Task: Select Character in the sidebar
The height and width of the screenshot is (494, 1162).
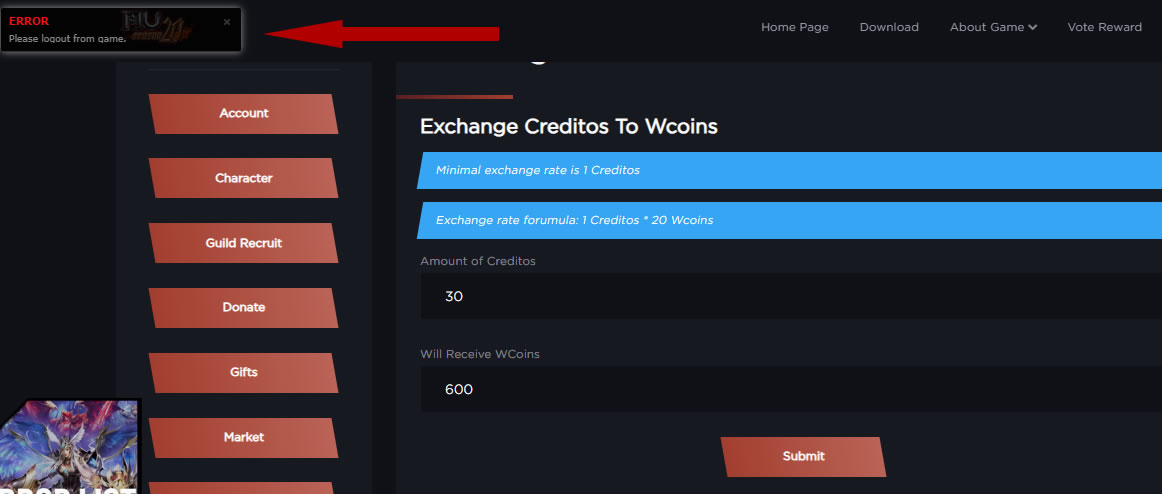Action: 243,178
